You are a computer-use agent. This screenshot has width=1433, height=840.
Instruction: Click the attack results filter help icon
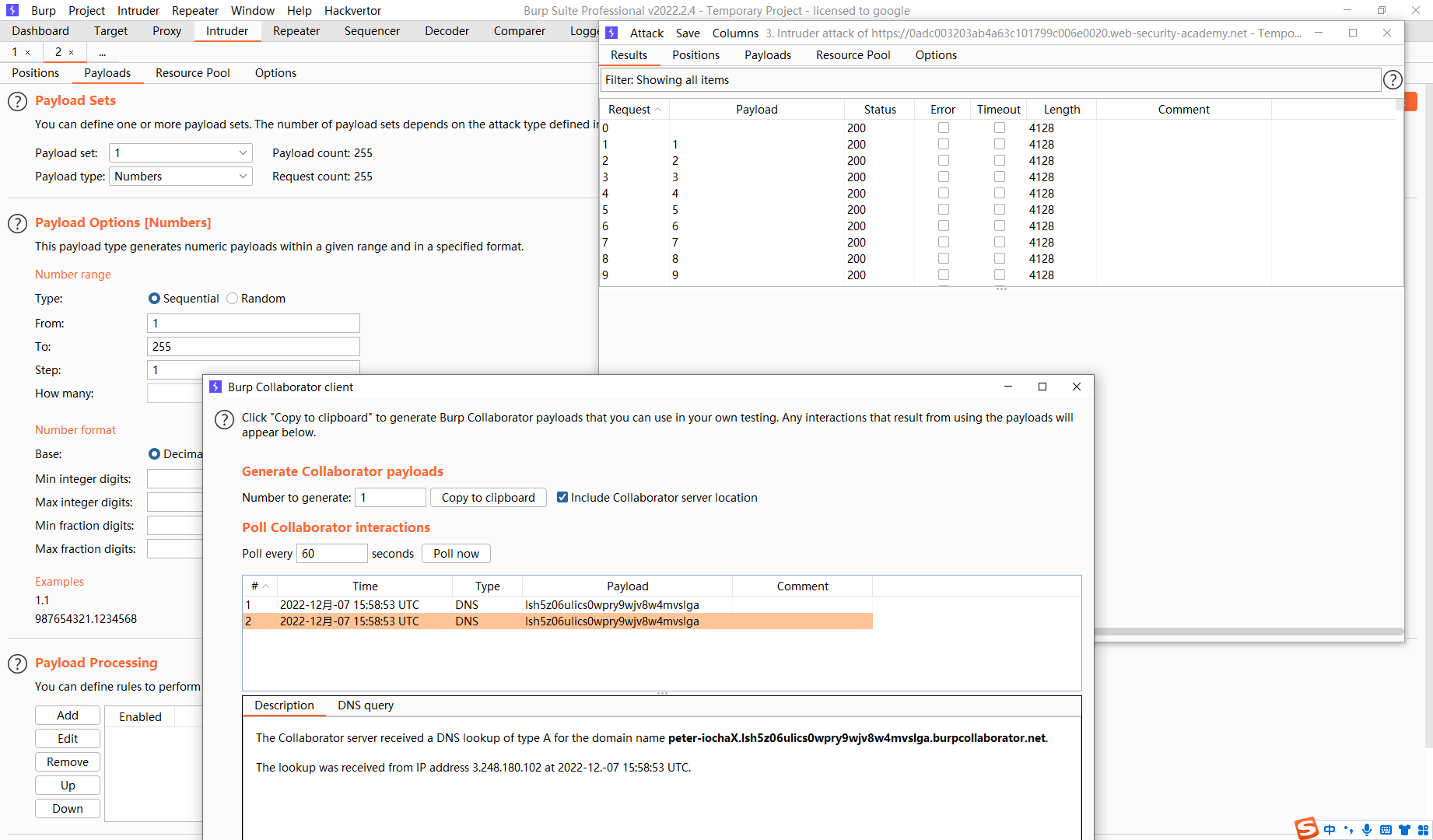pyautogui.click(x=1393, y=79)
